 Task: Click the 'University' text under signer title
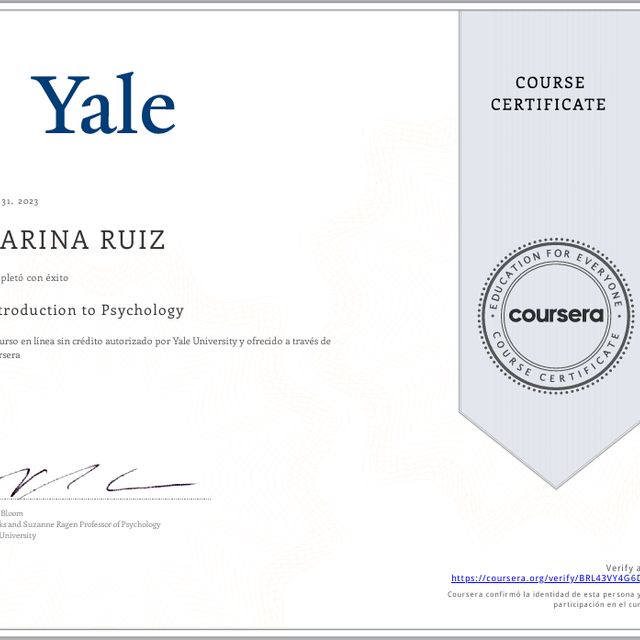(18, 536)
